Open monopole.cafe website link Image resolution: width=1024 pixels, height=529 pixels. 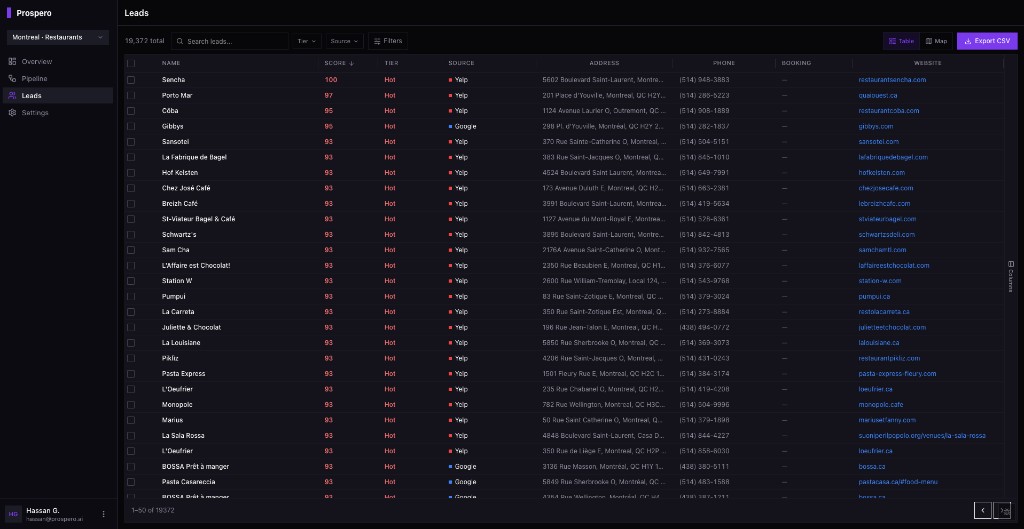point(880,405)
